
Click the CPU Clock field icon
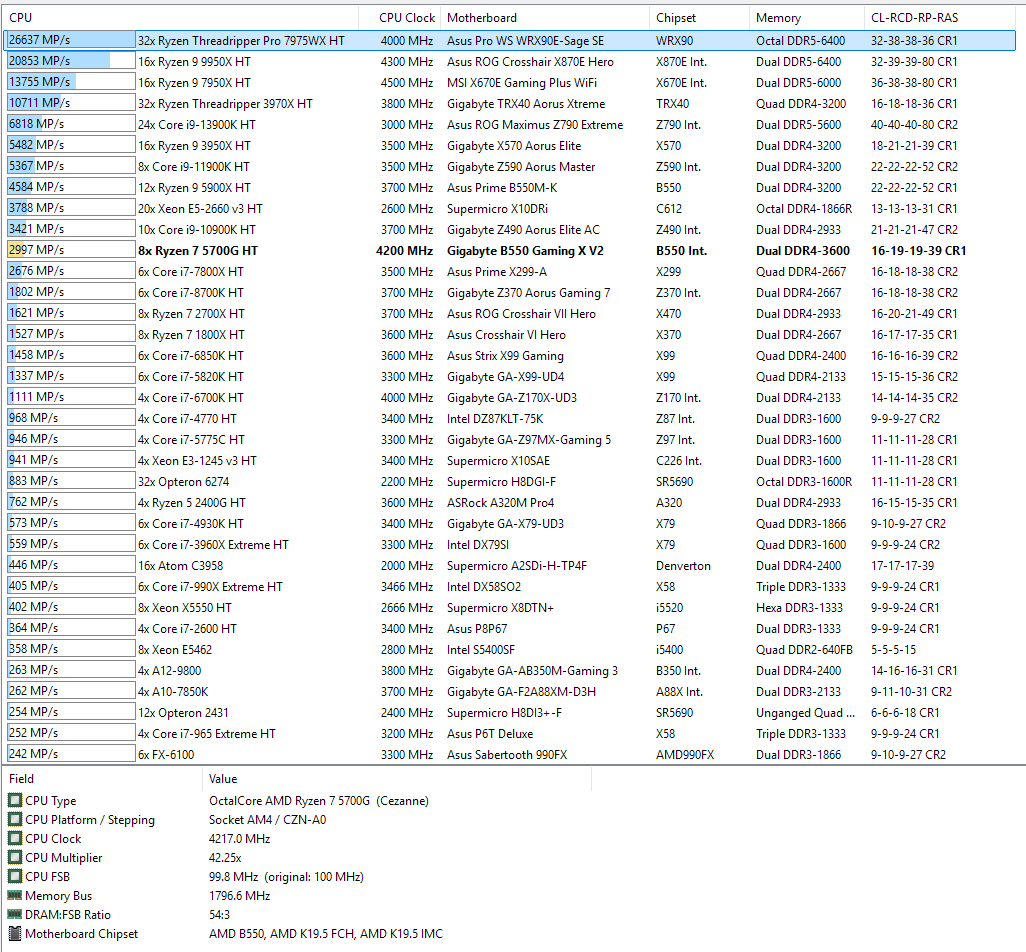click(x=14, y=838)
